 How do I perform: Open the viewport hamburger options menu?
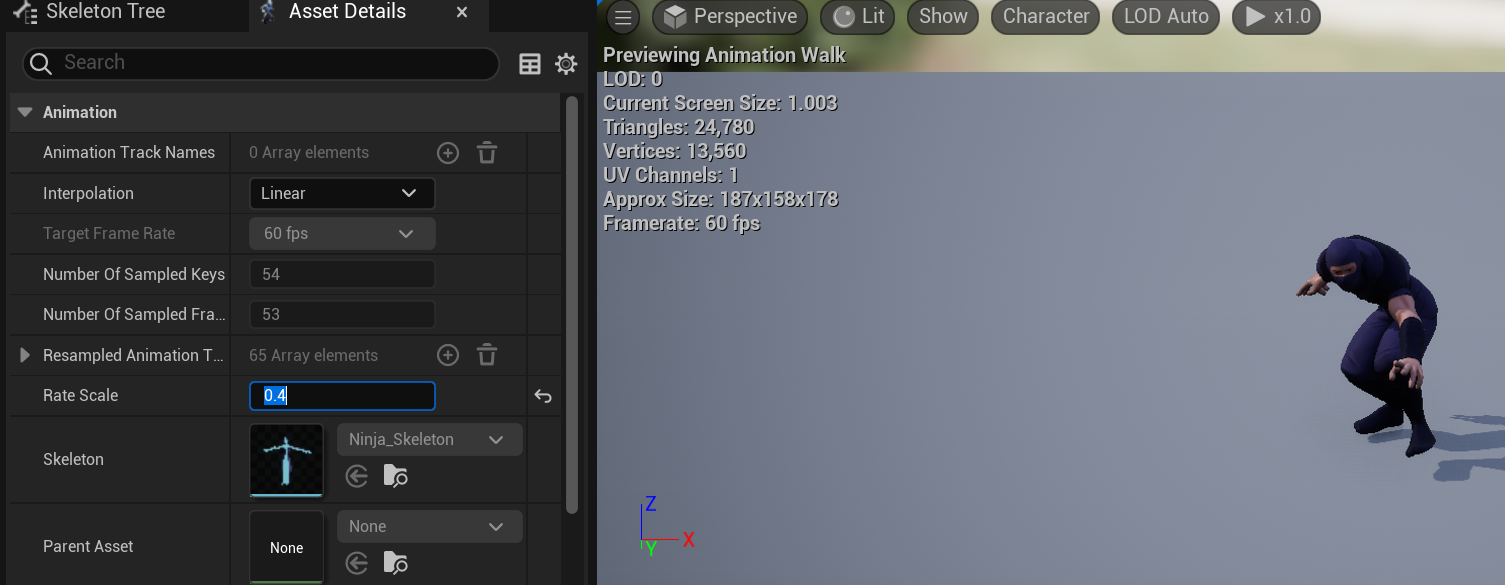[x=622, y=17]
